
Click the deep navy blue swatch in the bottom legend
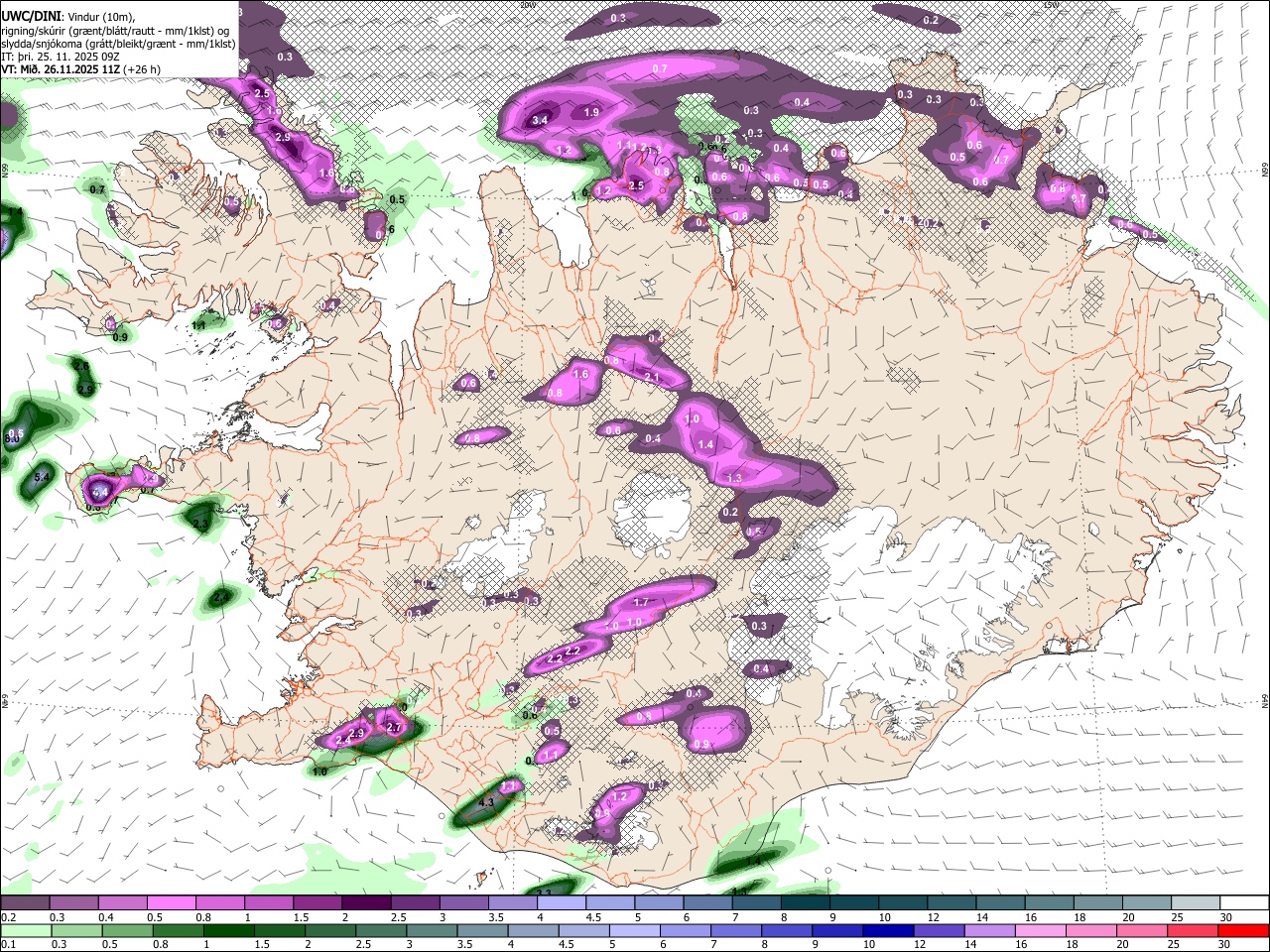(x=886, y=930)
